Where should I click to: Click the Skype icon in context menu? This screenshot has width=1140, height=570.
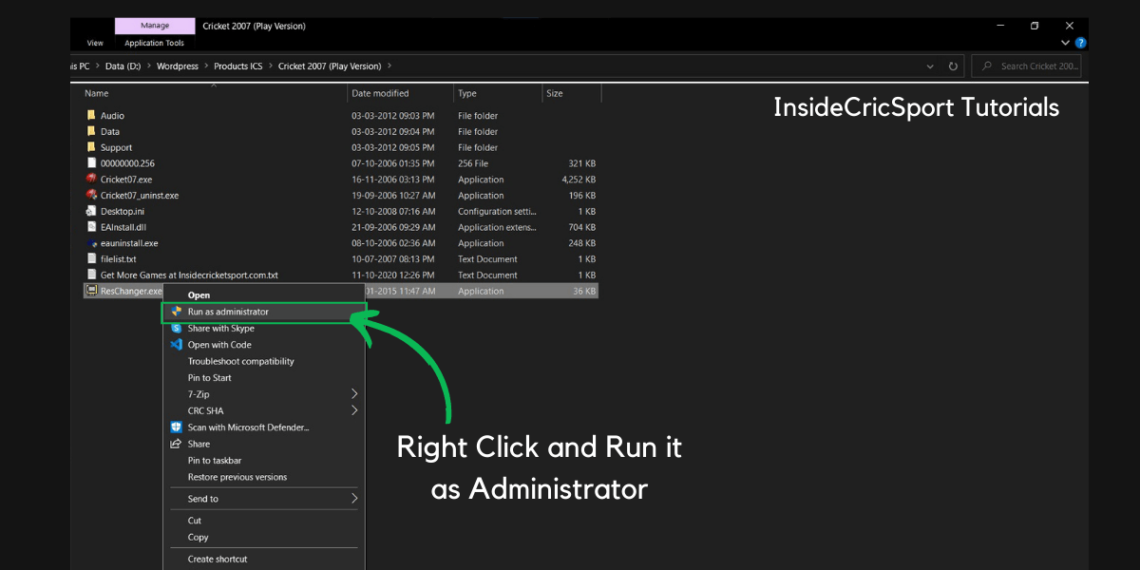click(x=176, y=328)
